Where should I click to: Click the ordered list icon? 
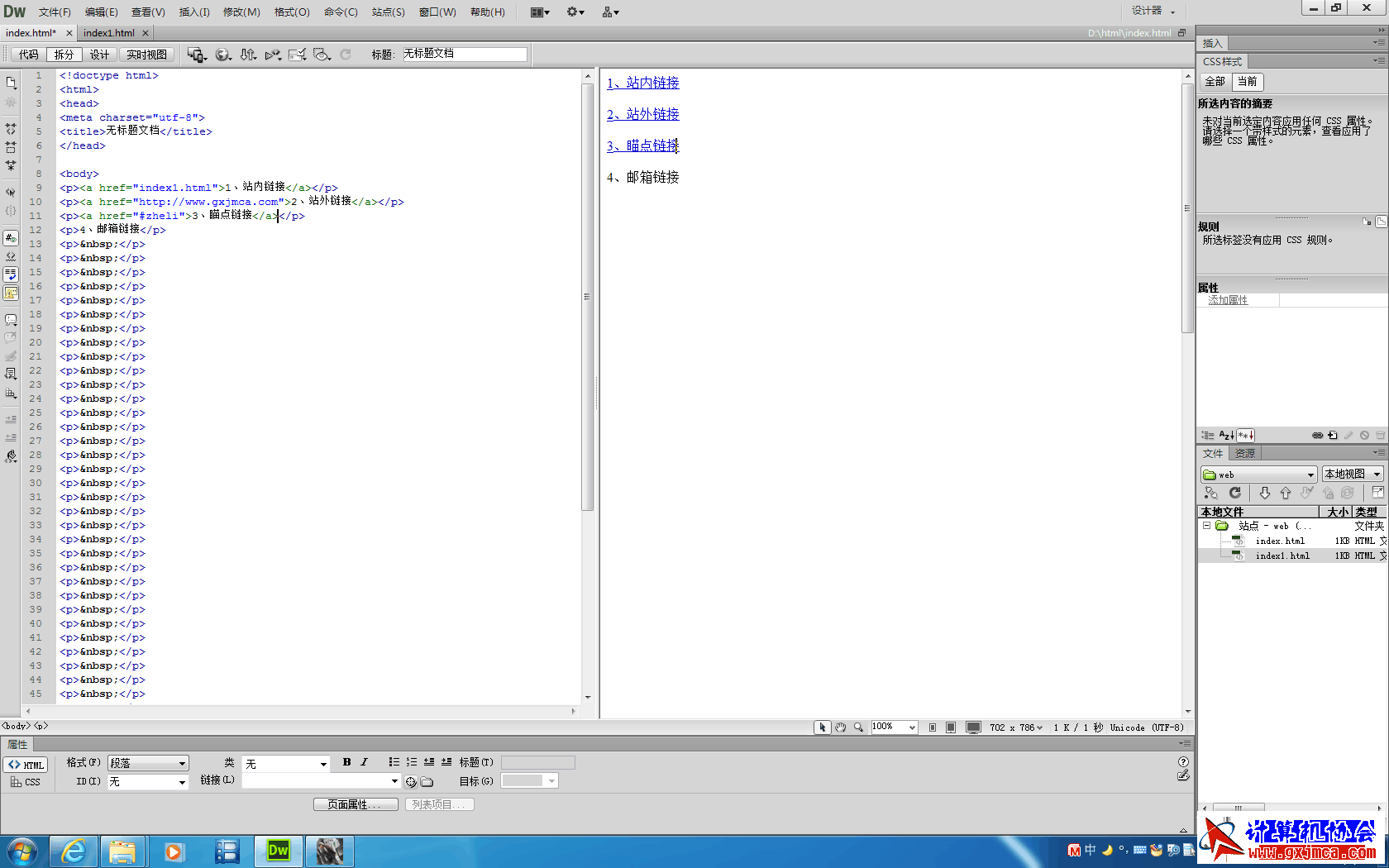(x=412, y=762)
